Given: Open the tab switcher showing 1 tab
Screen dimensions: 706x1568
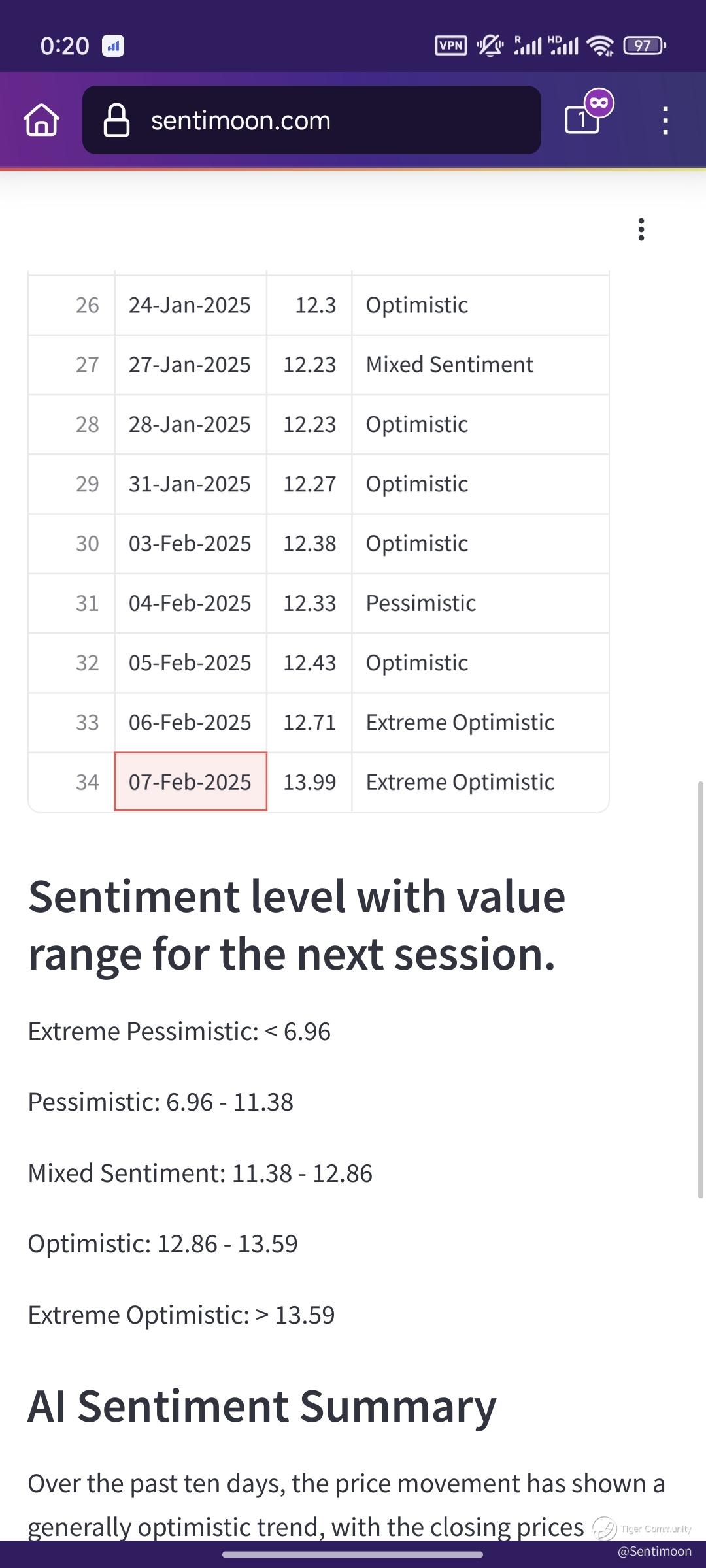Looking at the screenshot, I should [582, 119].
